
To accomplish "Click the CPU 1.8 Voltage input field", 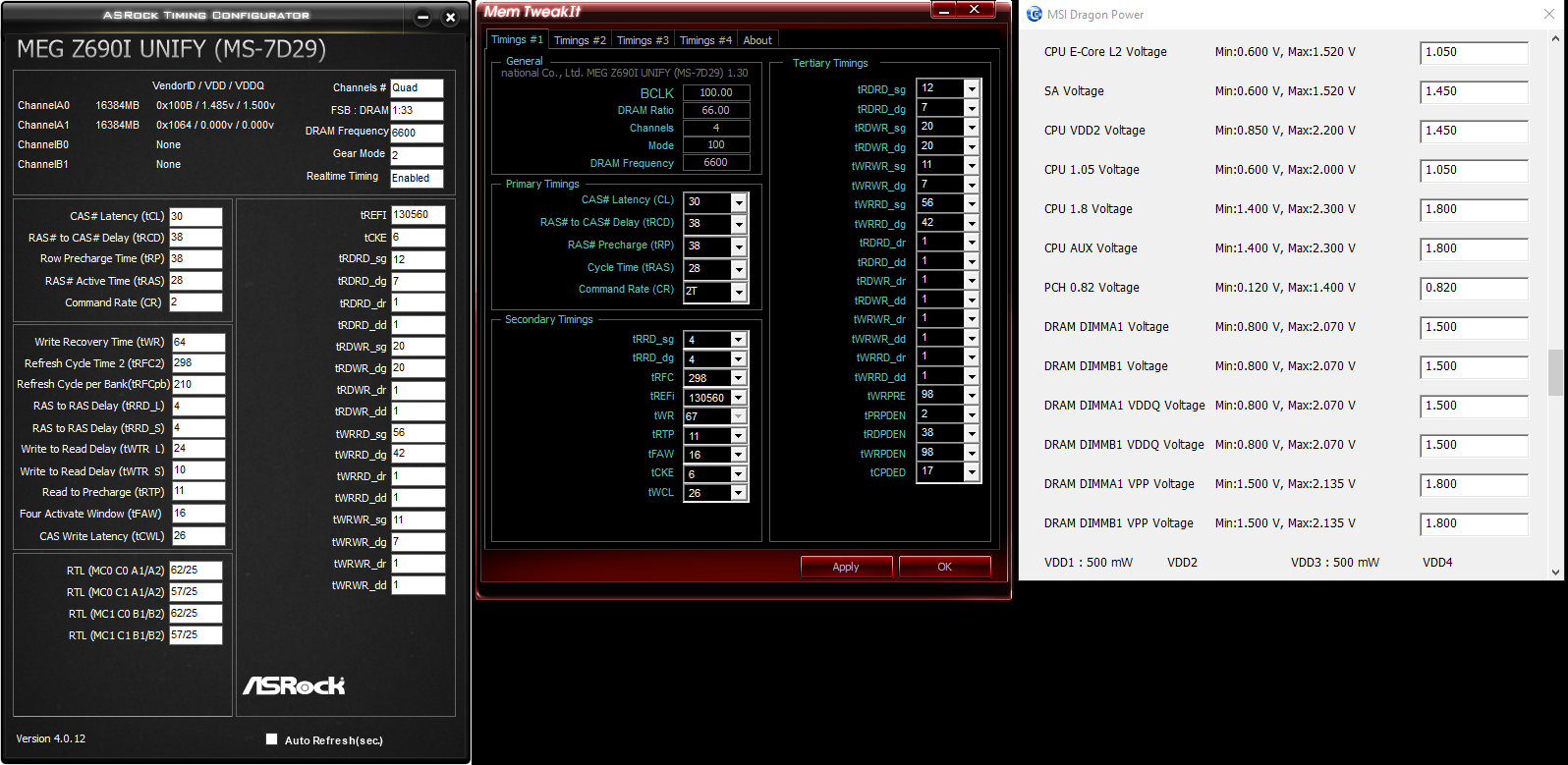I will [1474, 210].
